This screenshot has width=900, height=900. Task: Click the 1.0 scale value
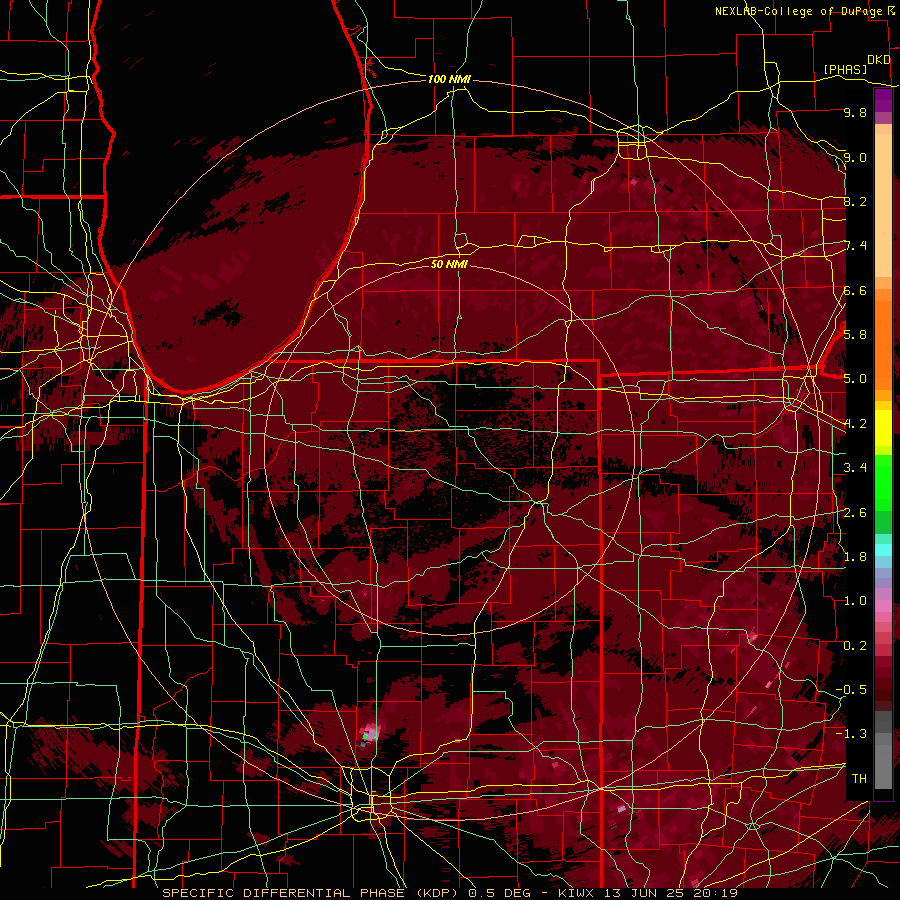855,601
